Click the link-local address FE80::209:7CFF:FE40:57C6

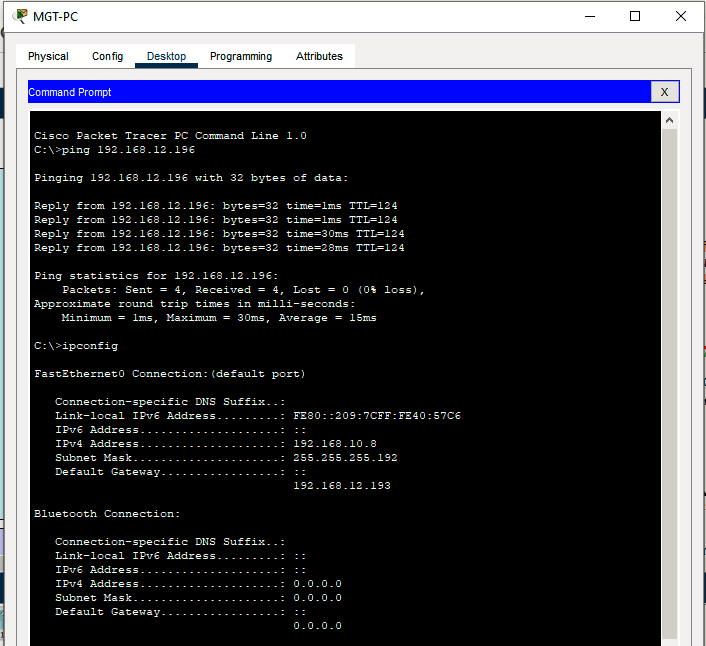pos(377,416)
